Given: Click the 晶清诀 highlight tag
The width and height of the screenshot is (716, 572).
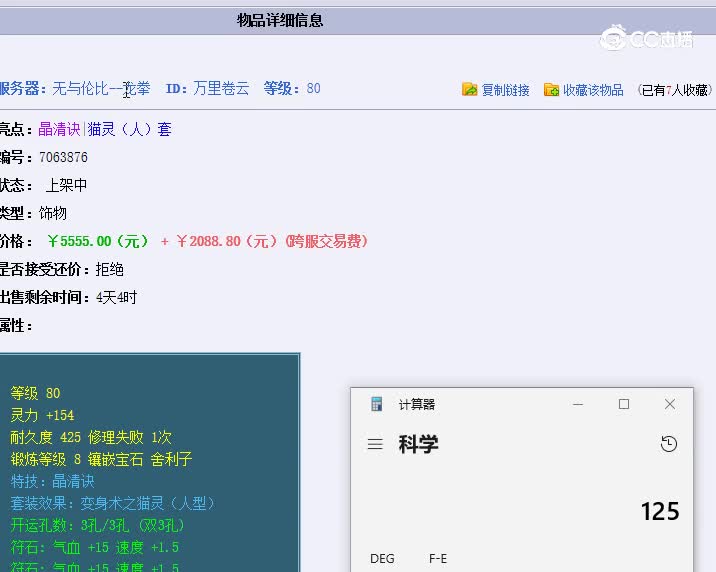Looking at the screenshot, I should point(59,129).
